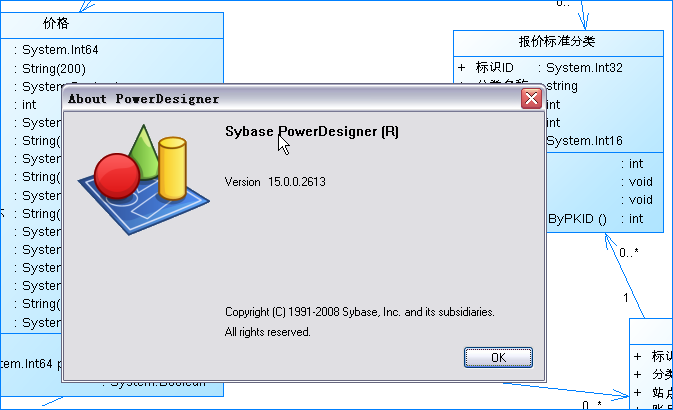The image size is (673, 410).
Task: Click 'System.Int32' type in 报价标准分类 class
Action: pos(584,67)
